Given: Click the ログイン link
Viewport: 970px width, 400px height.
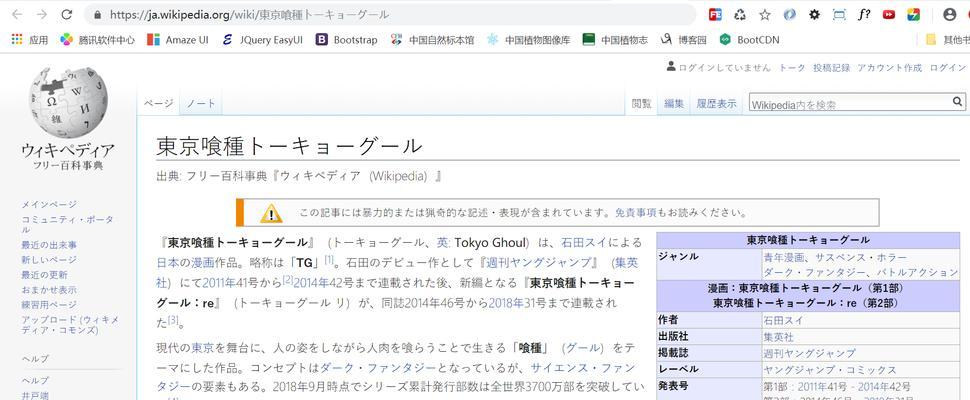Looking at the screenshot, I should click(948, 68).
